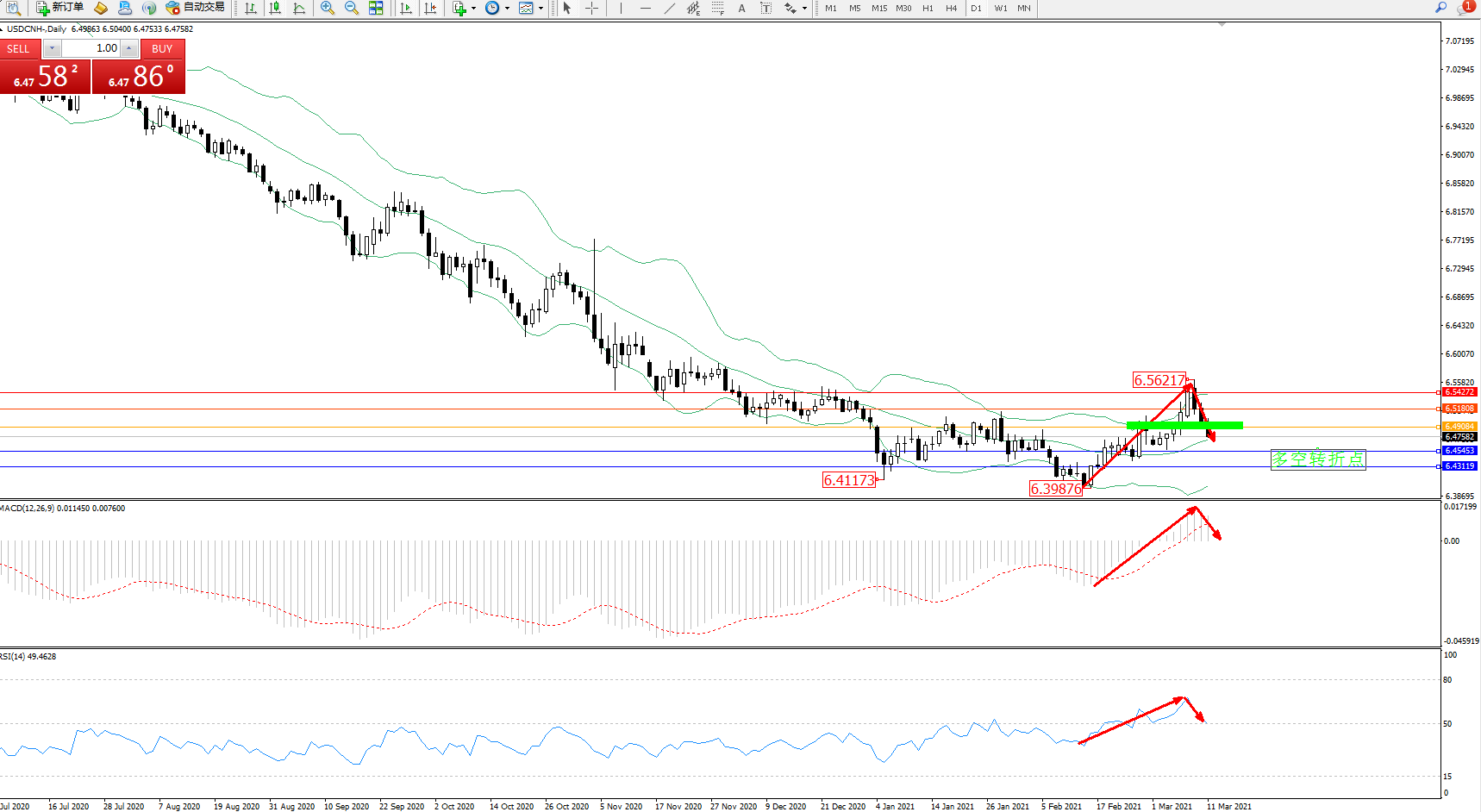Select the trendline drawing tool
1481x812 pixels.
[x=670, y=8]
